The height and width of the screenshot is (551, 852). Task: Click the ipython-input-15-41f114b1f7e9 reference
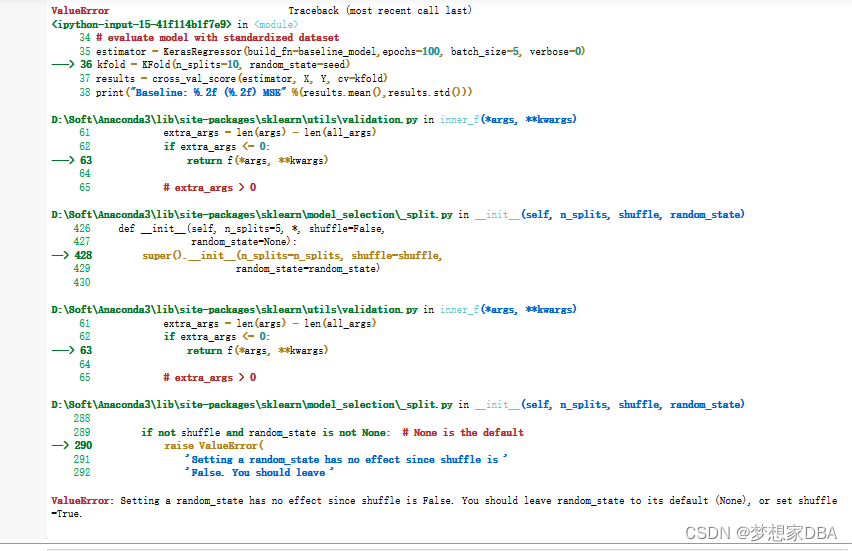tap(141, 24)
